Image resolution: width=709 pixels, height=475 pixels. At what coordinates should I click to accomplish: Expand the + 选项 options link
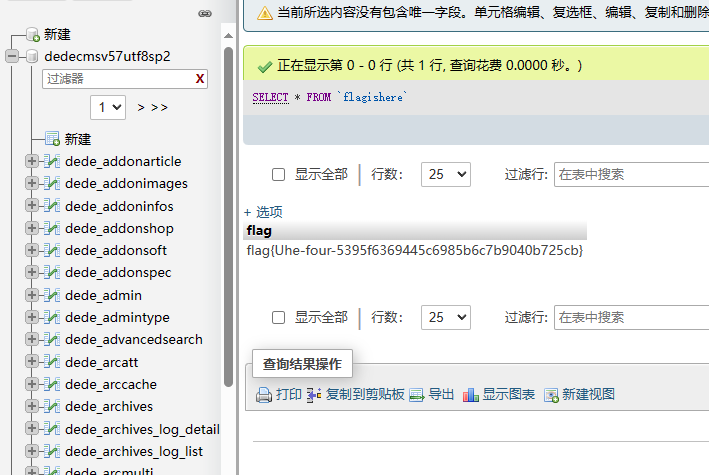click(263, 212)
